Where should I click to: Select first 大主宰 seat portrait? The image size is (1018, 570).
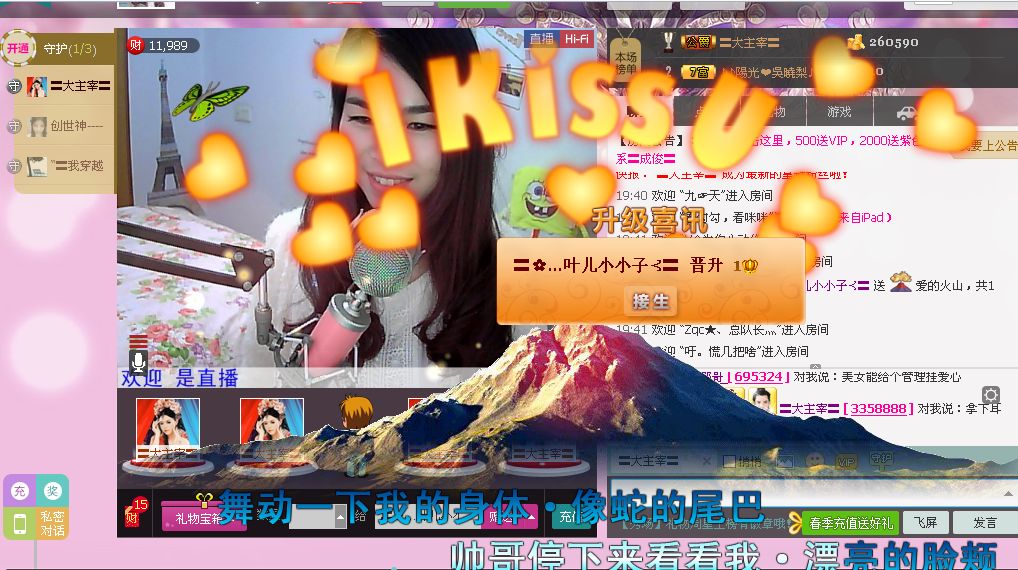point(168,421)
